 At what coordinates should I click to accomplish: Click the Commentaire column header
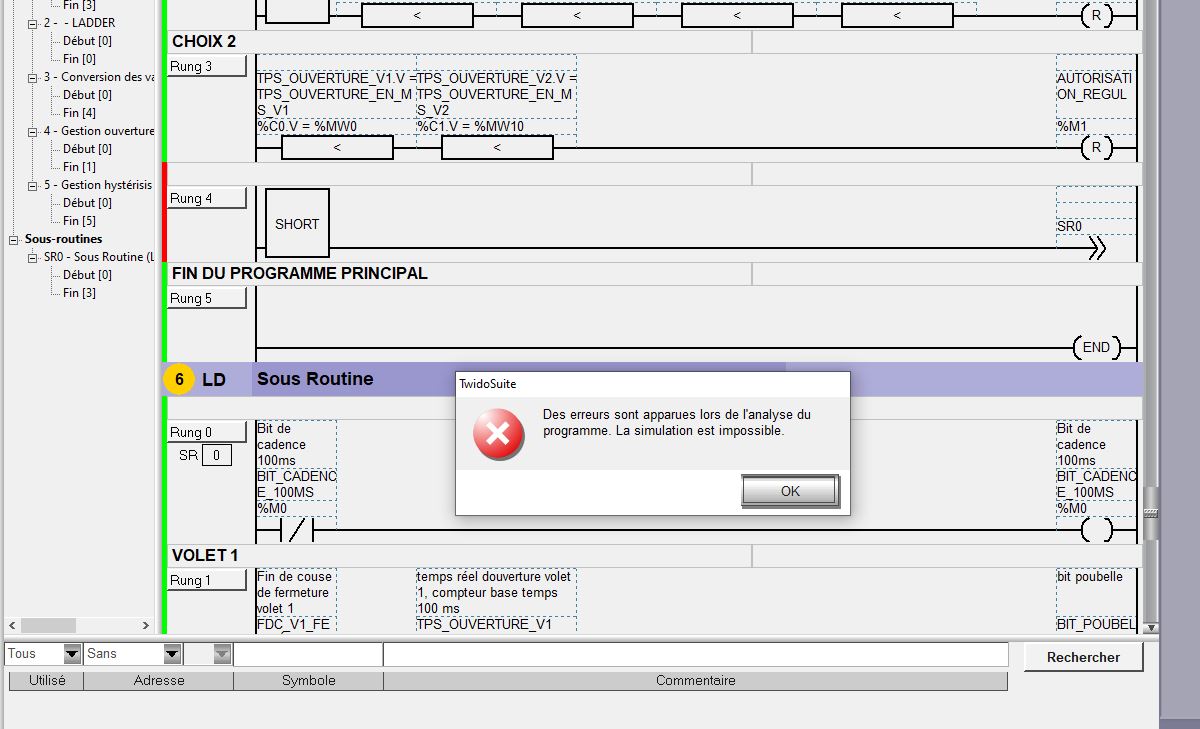[695, 681]
